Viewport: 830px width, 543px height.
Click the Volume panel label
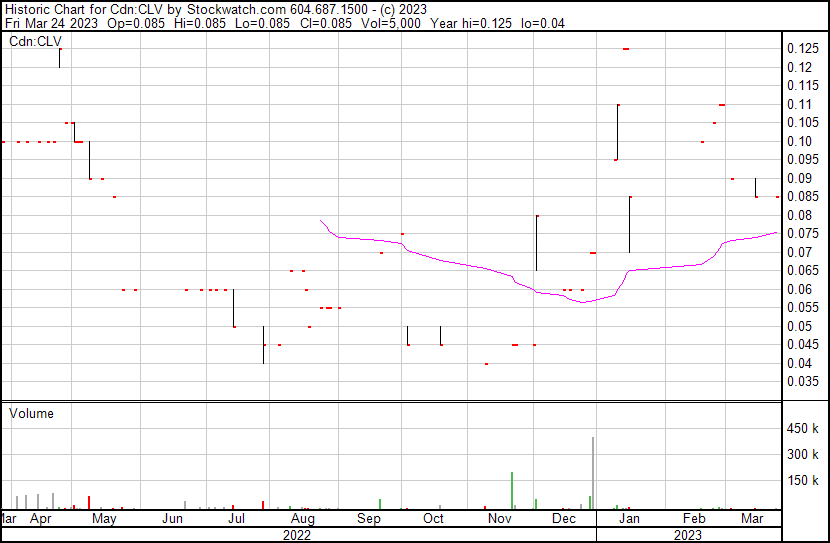pyautogui.click(x=32, y=413)
